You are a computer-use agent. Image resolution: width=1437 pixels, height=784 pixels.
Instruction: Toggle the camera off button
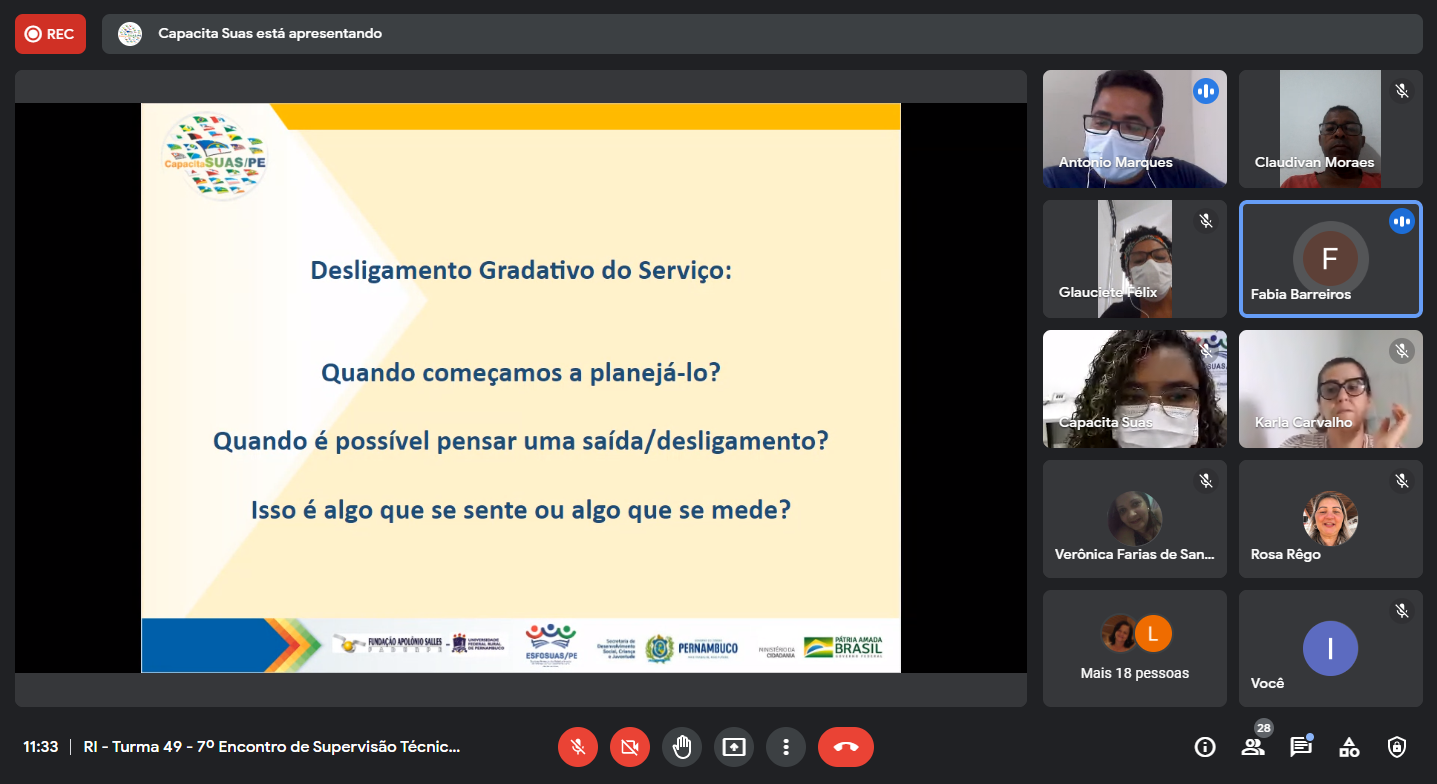629,747
